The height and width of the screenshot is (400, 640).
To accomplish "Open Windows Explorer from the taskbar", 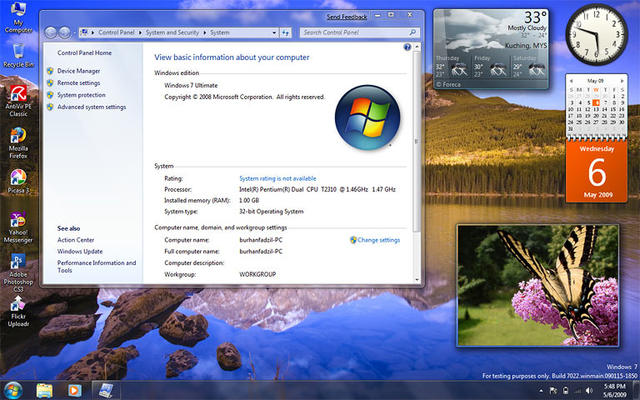I will 44,391.
